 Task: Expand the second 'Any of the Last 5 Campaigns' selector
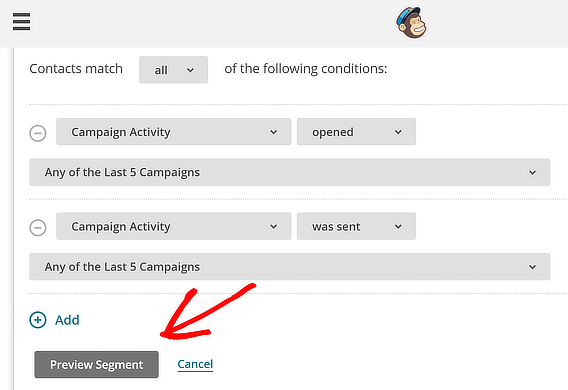[x=289, y=267]
